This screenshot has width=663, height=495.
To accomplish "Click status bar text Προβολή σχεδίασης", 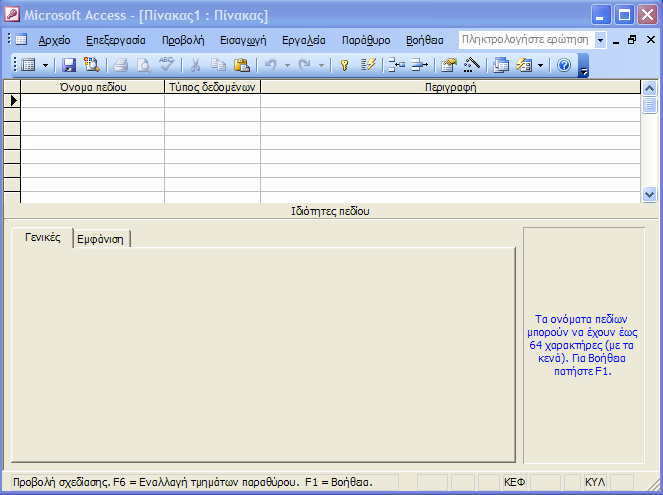I will pyautogui.click(x=62, y=482).
